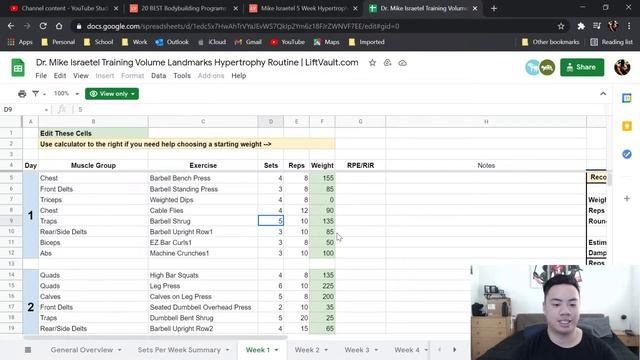Show the second anonymous viewer avatar

point(547,67)
